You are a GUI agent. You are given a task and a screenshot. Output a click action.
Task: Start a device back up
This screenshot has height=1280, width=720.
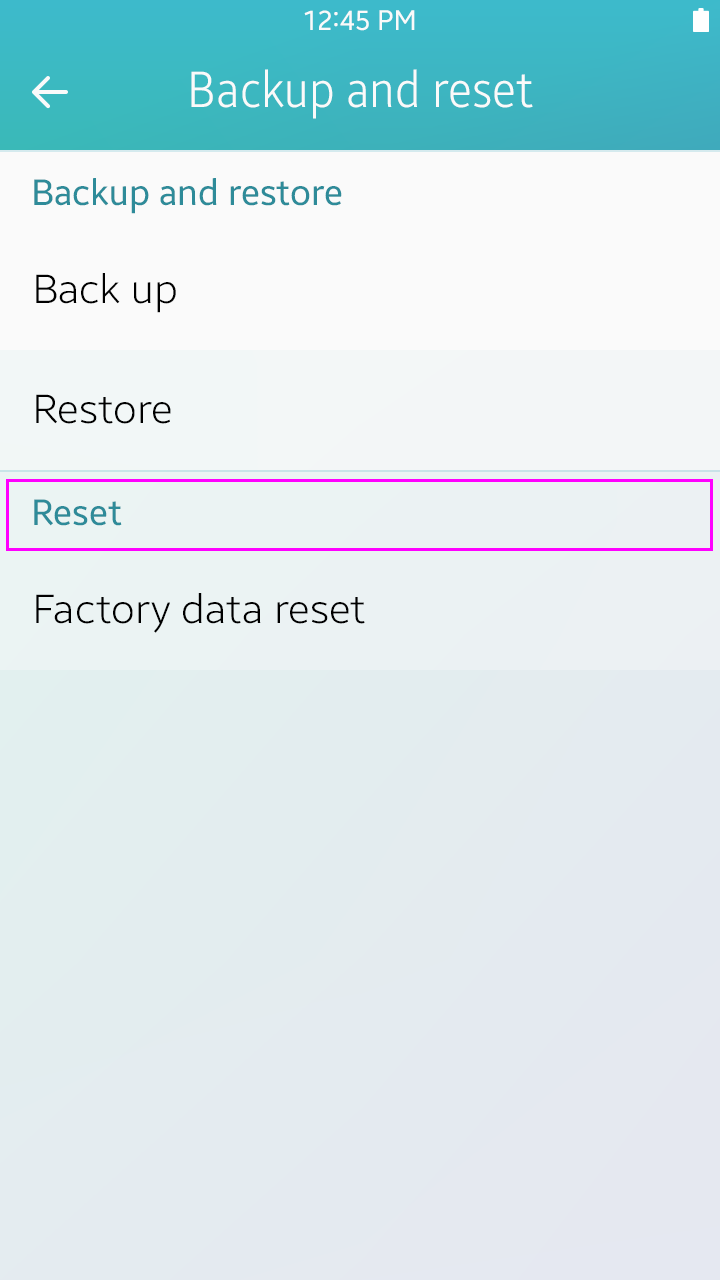pos(360,290)
